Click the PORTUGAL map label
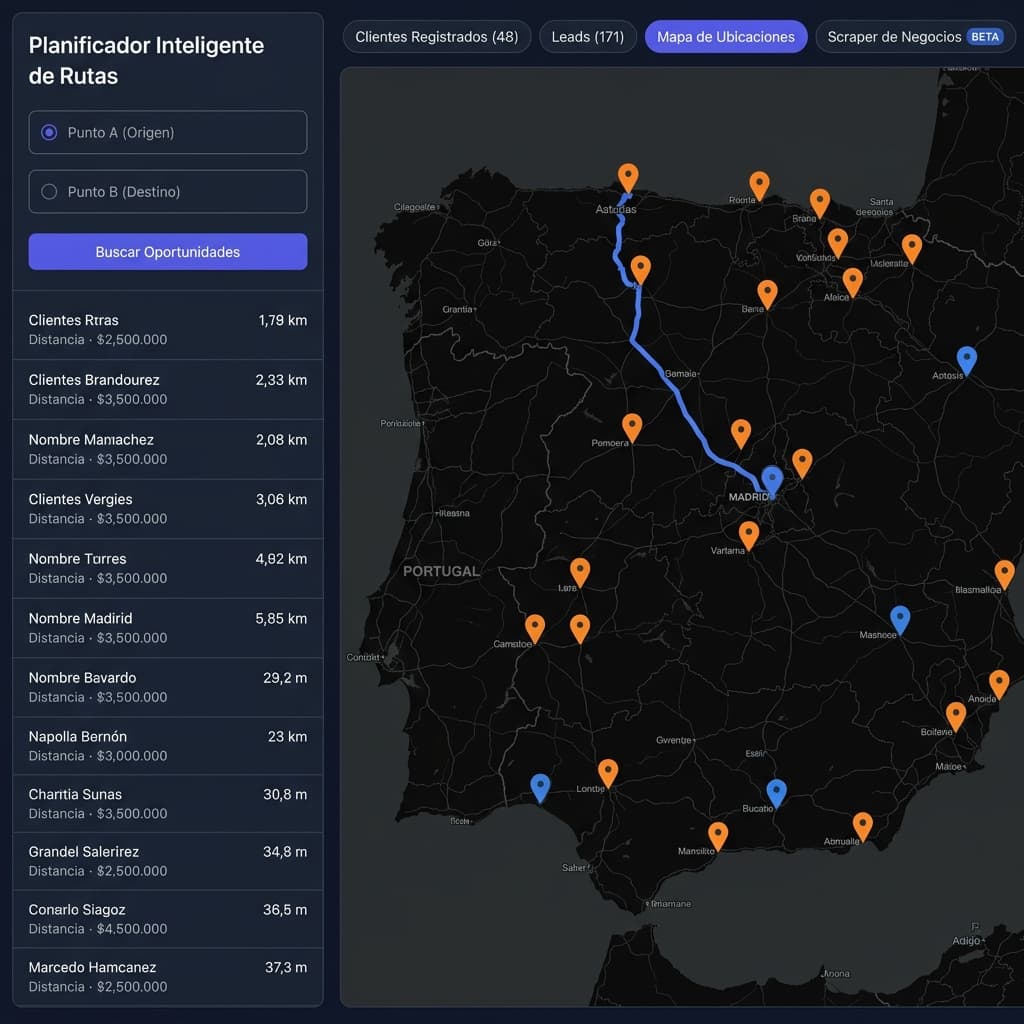The image size is (1024, 1024). (441, 571)
